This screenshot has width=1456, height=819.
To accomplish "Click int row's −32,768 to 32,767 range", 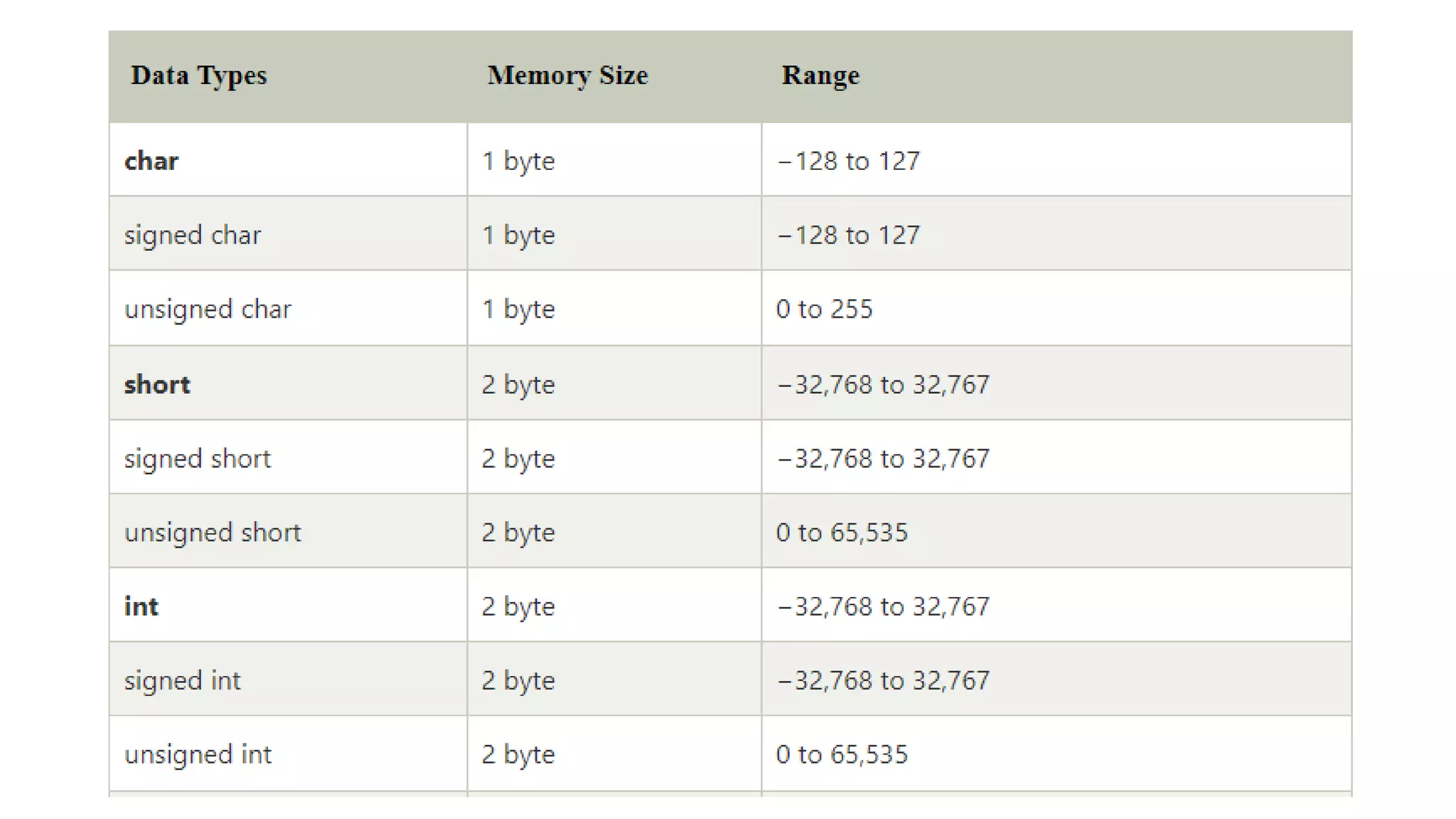I will 882,606.
